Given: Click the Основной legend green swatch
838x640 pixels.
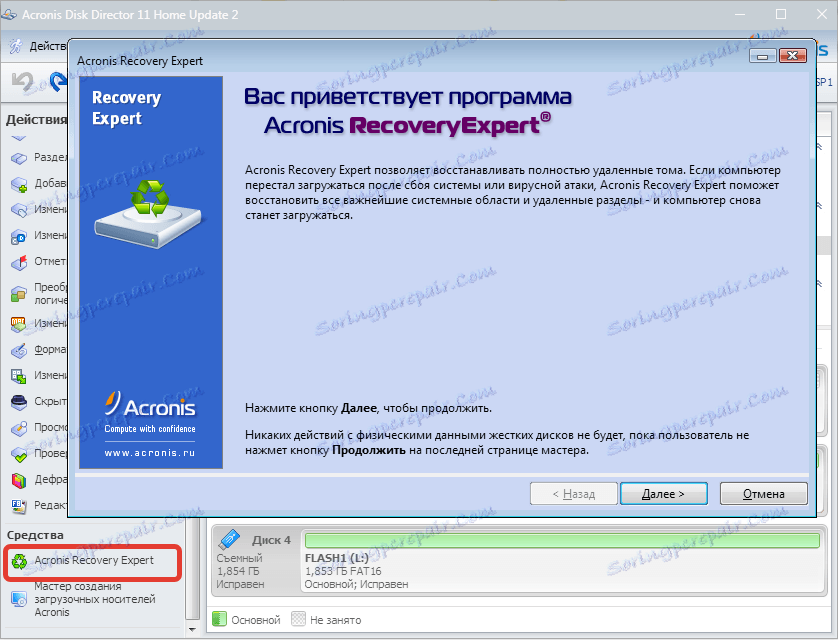Looking at the screenshot, I should (x=219, y=619).
